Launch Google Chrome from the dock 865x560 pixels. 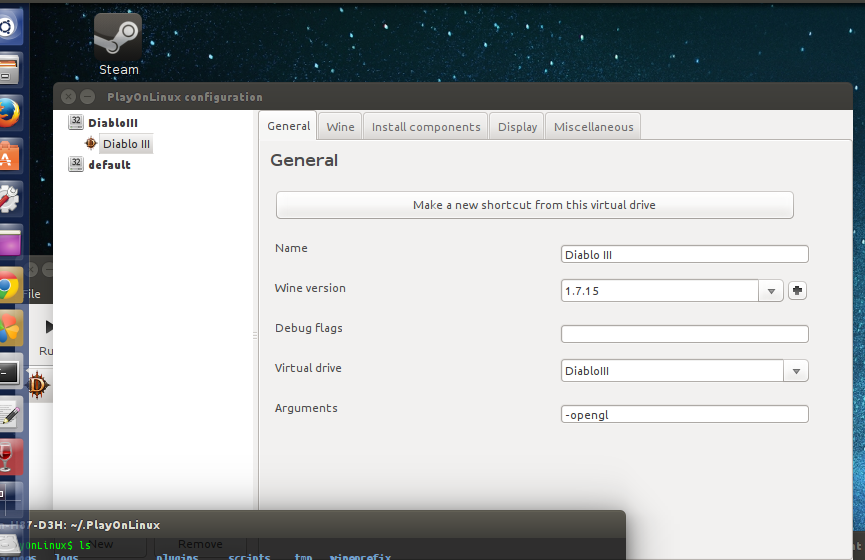click(x=9, y=287)
